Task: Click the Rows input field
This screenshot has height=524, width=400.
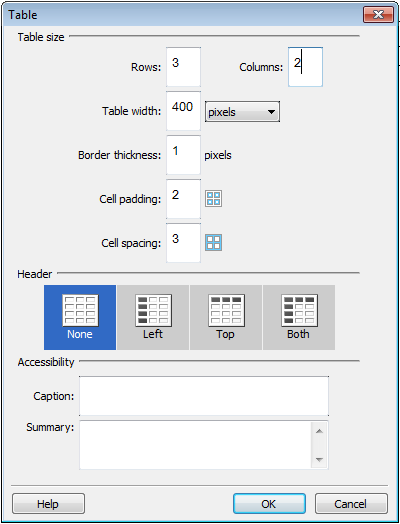Action: (183, 67)
